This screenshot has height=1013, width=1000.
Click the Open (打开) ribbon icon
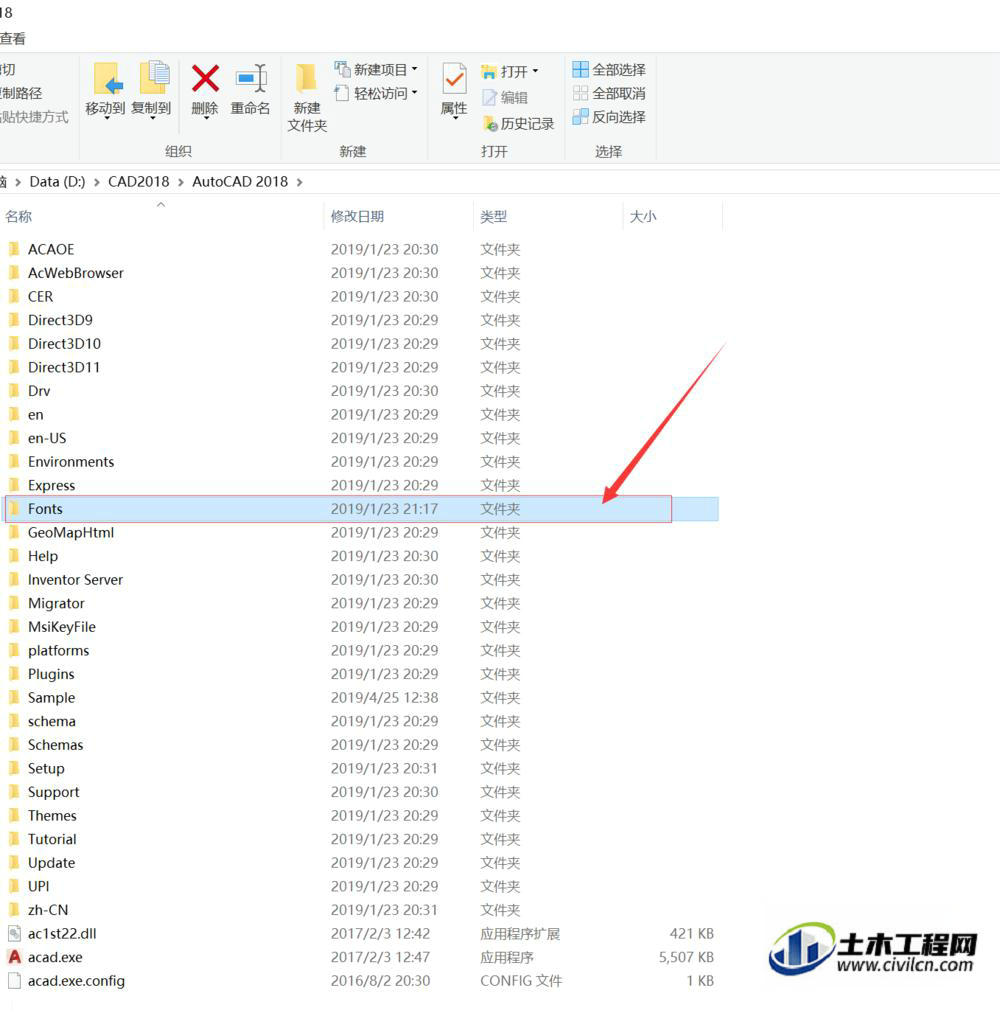pyautogui.click(x=488, y=71)
